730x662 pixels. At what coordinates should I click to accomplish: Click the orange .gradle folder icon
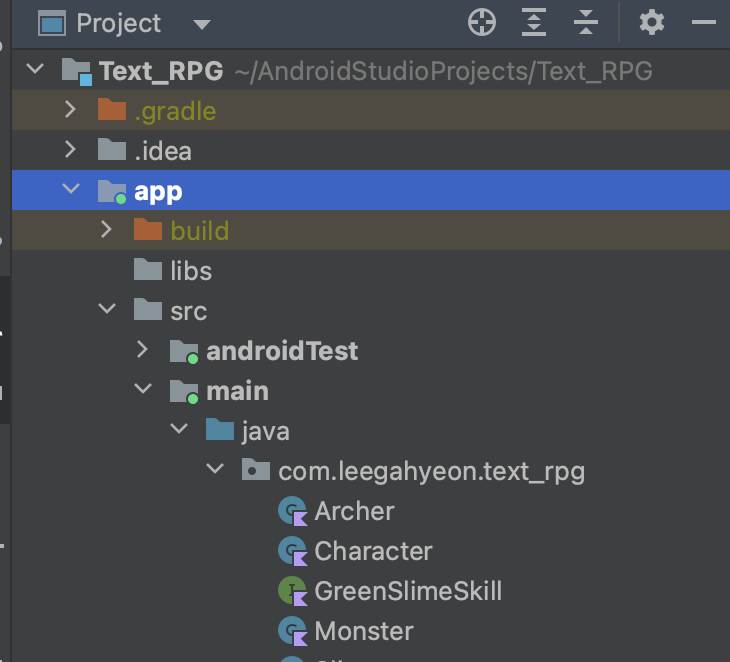coord(112,110)
